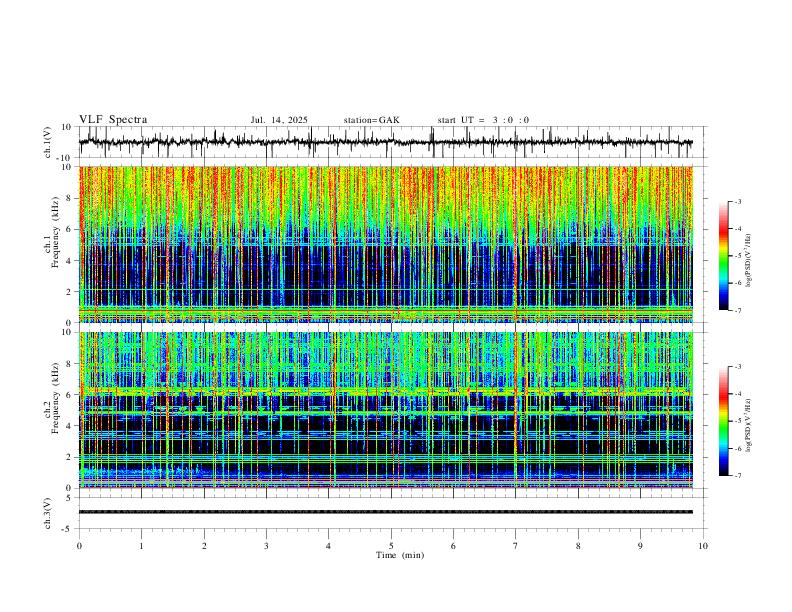
Task: Click the '0' tick on the time axis
Action: [x=79, y=546]
